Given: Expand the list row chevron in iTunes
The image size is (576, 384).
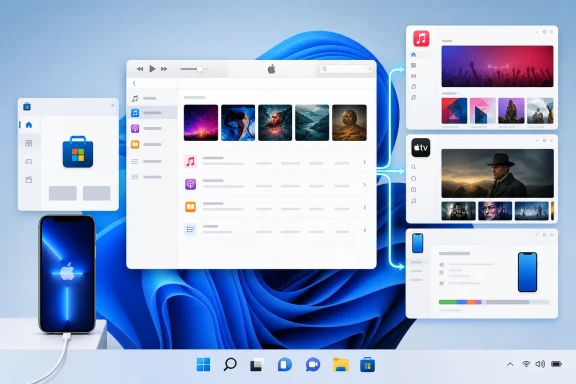Looking at the screenshot, I should (365, 230).
